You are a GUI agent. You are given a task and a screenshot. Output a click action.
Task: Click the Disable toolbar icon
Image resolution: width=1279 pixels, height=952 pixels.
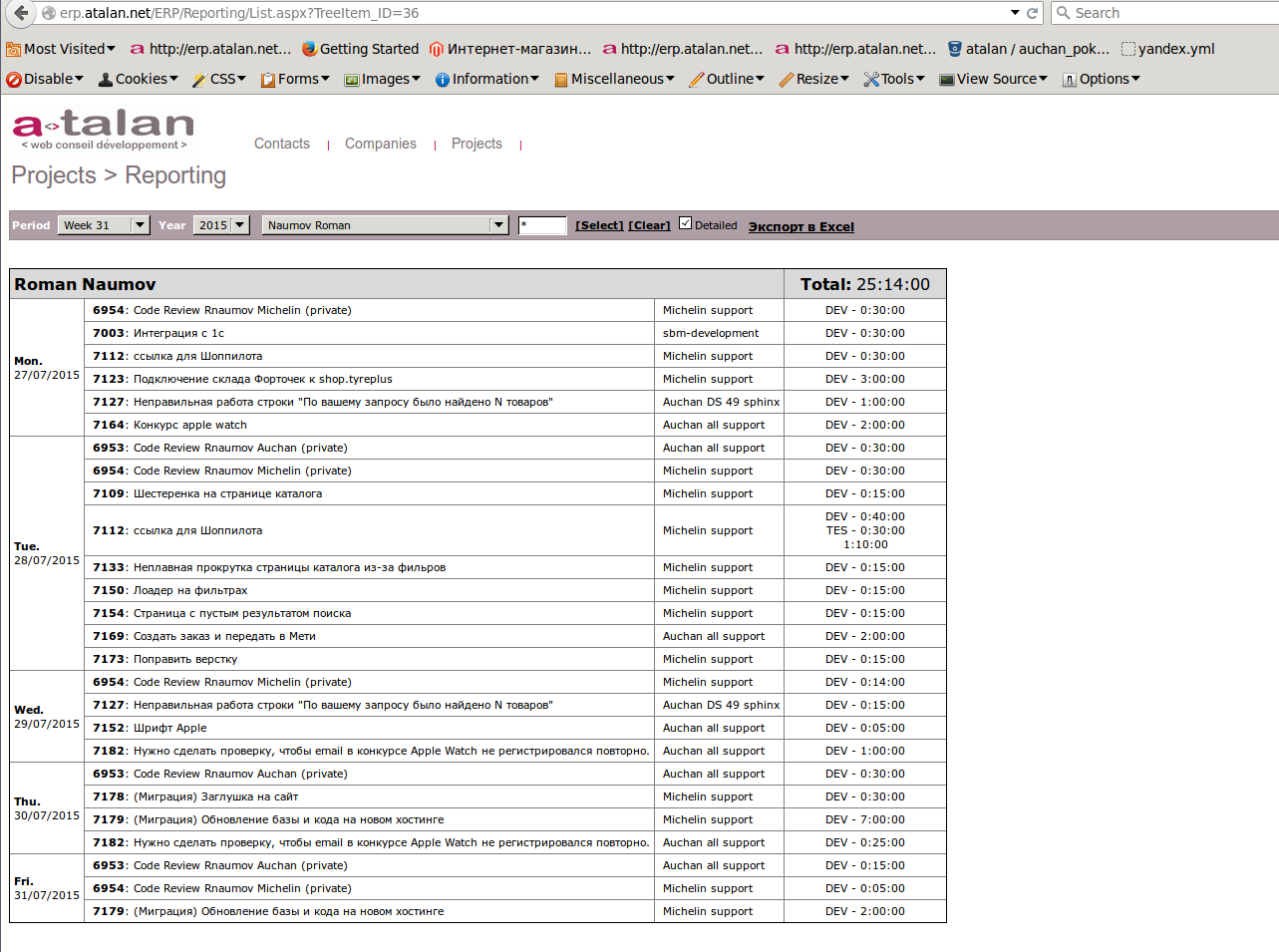(14, 80)
